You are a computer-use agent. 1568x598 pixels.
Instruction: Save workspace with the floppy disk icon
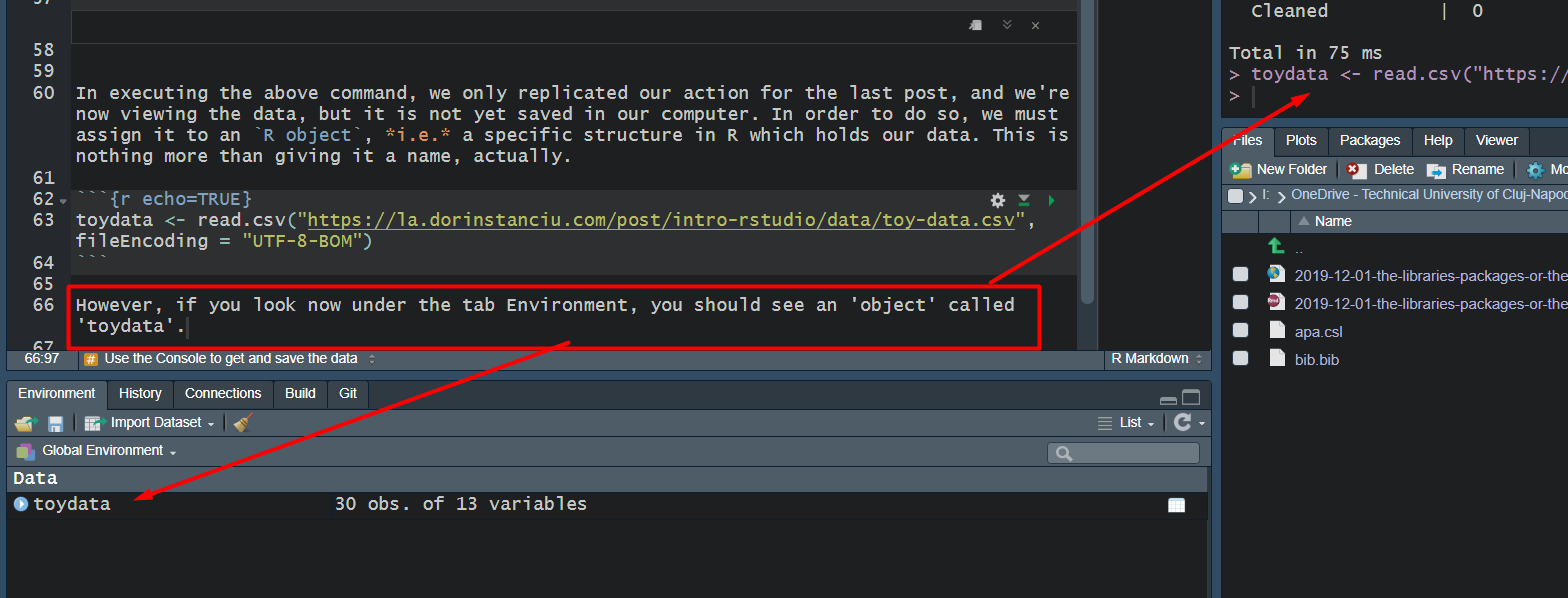click(x=55, y=423)
